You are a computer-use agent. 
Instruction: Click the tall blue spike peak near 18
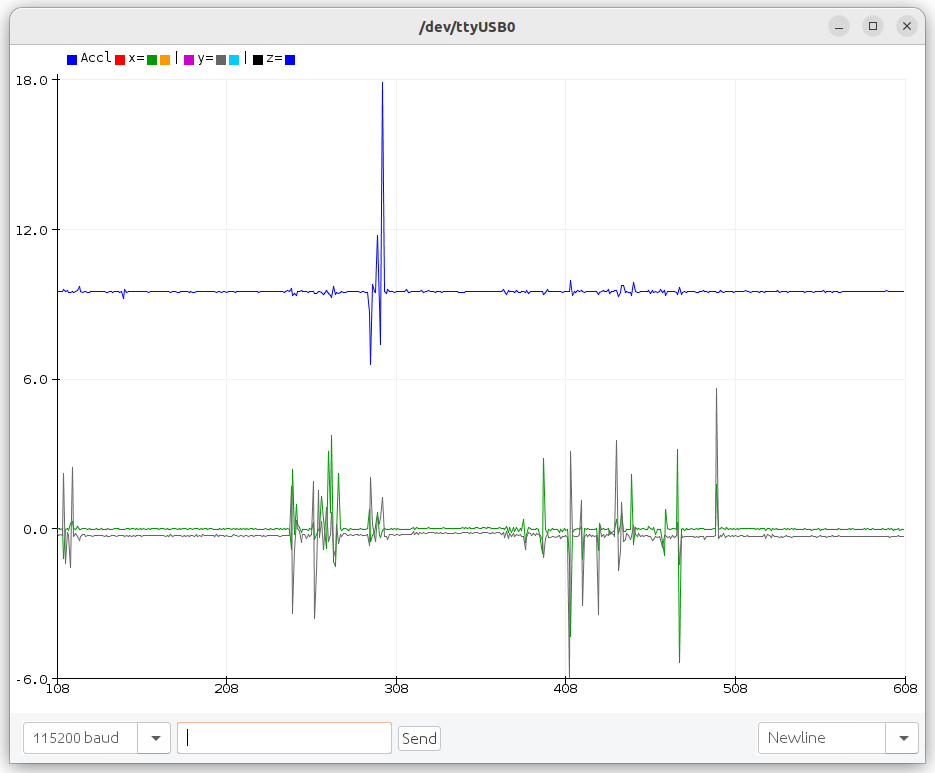pyautogui.click(x=382, y=84)
